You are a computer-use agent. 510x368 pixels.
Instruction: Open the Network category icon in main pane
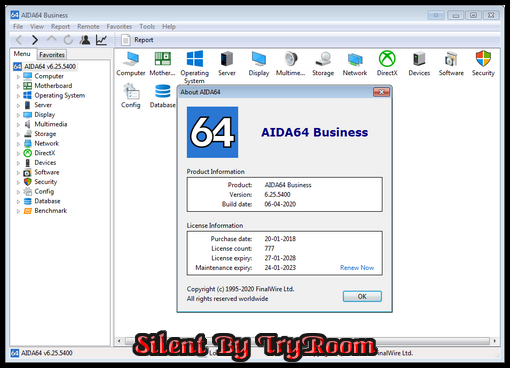355,64
